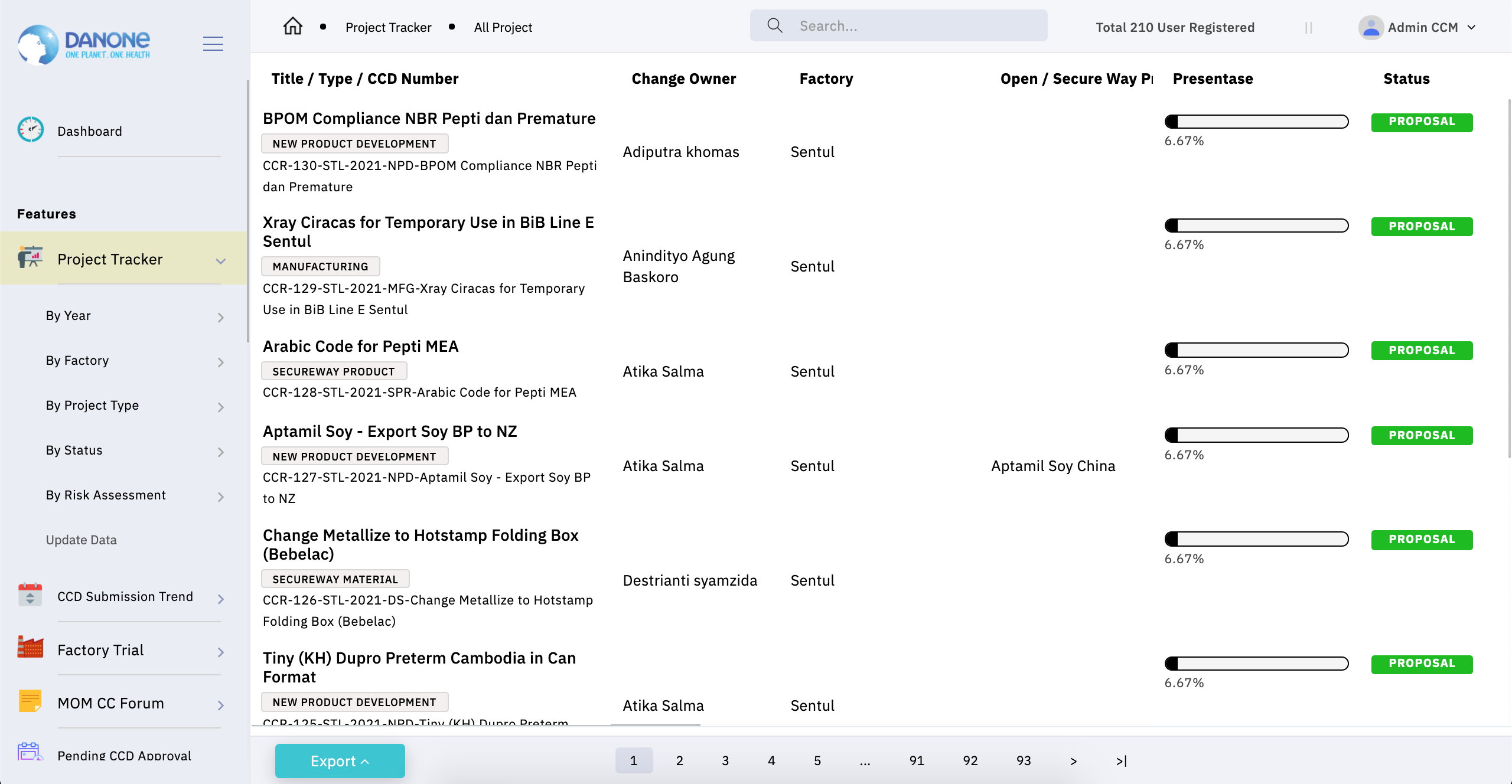Open Xray Ciracas for Temporary Use title
Image resolution: width=1512 pixels, height=784 pixels.
click(x=429, y=231)
